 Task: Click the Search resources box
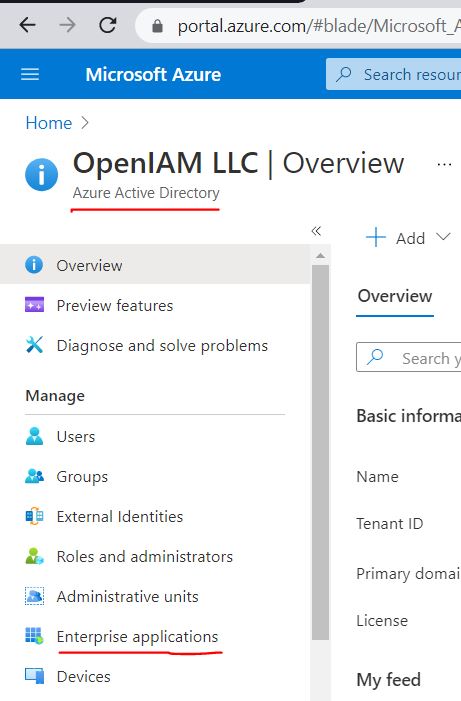[x=393, y=74]
